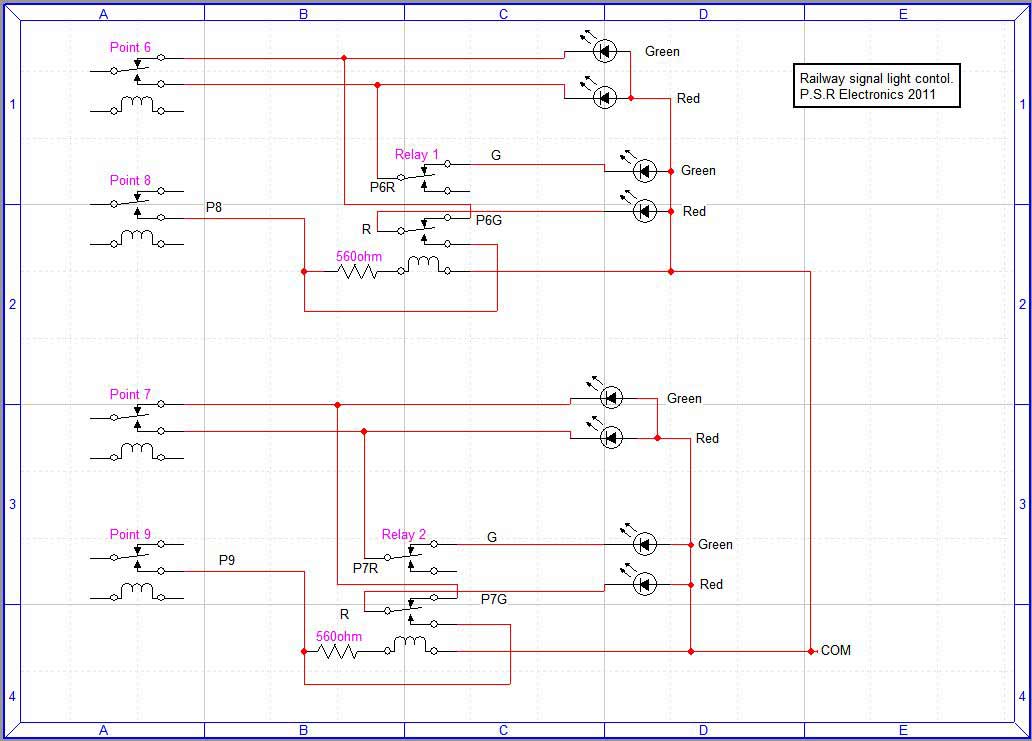Click the P8 net label
Screen dimensions: 1032x741
[214, 207]
